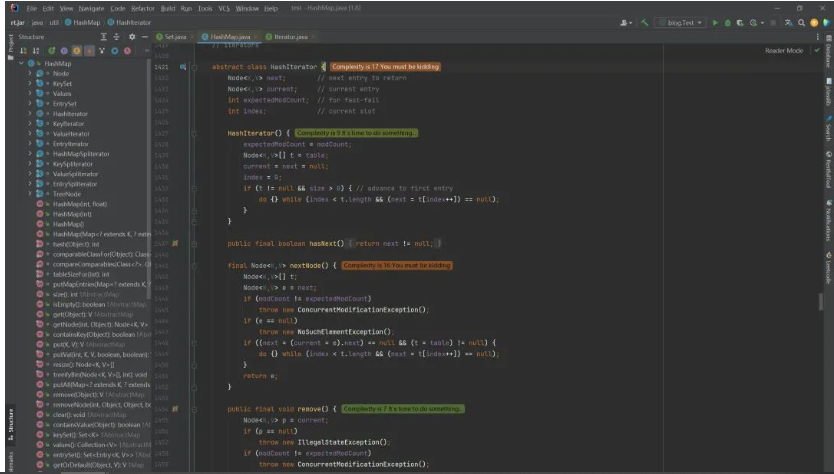Toggle Show Inherited green filter
Viewport: 834px width, 474px height.
[x=51, y=51]
